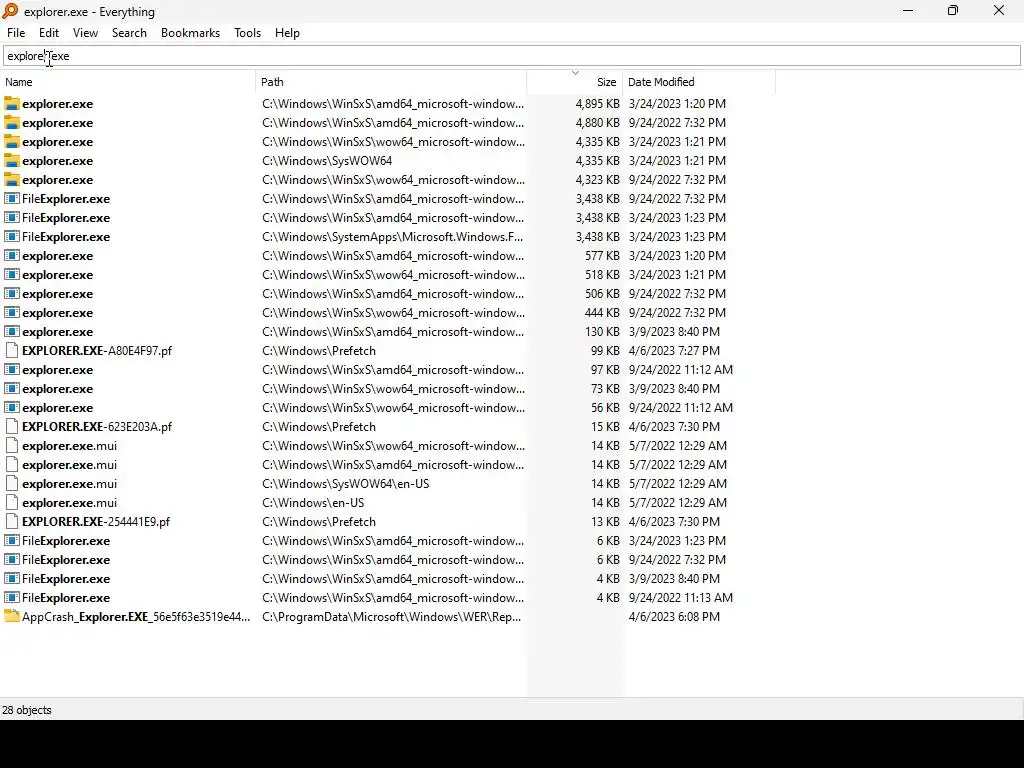The image size is (1024, 768).
Task: Click the folder icon of AppCrash_Explorer.EXE
Action: (12, 616)
